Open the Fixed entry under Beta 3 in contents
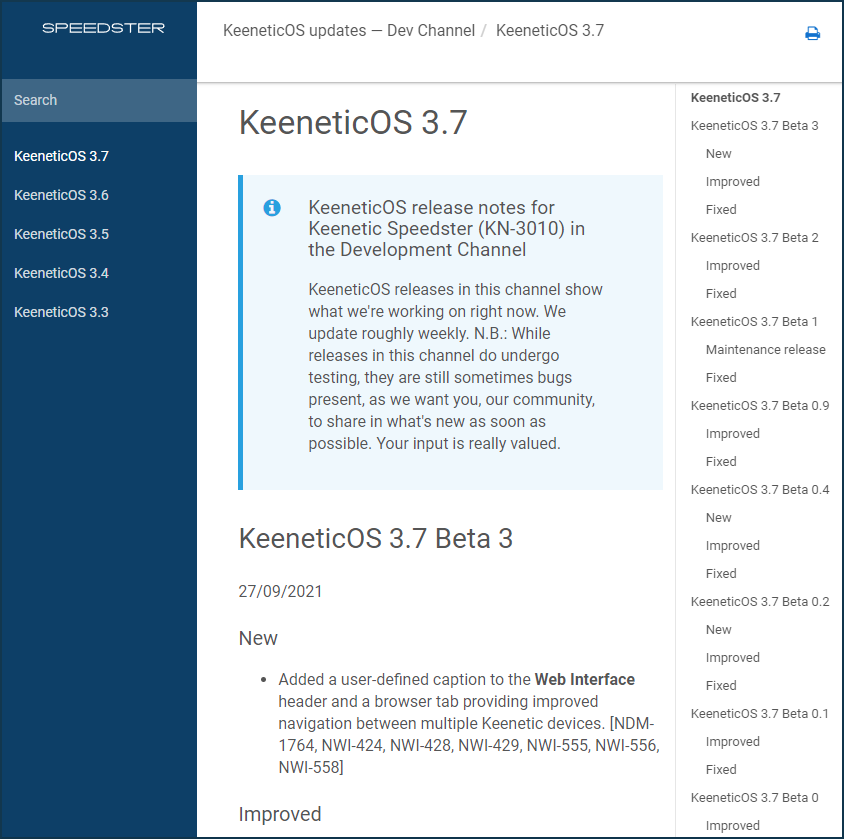The image size is (844, 839). click(721, 209)
